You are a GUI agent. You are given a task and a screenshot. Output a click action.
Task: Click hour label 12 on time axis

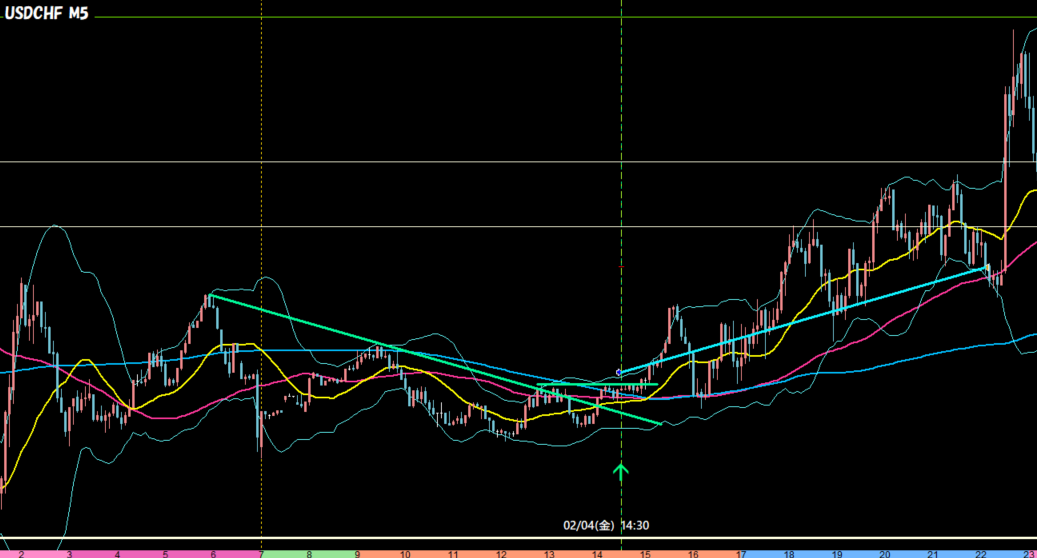tap(501, 554)
